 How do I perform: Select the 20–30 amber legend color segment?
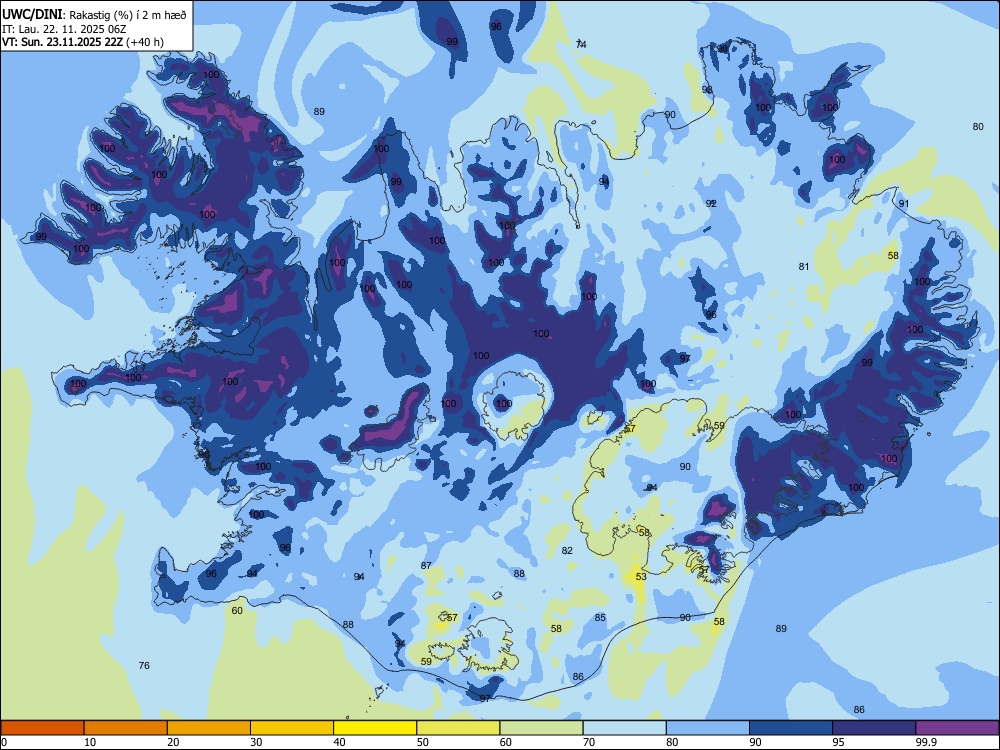point(209,728)
